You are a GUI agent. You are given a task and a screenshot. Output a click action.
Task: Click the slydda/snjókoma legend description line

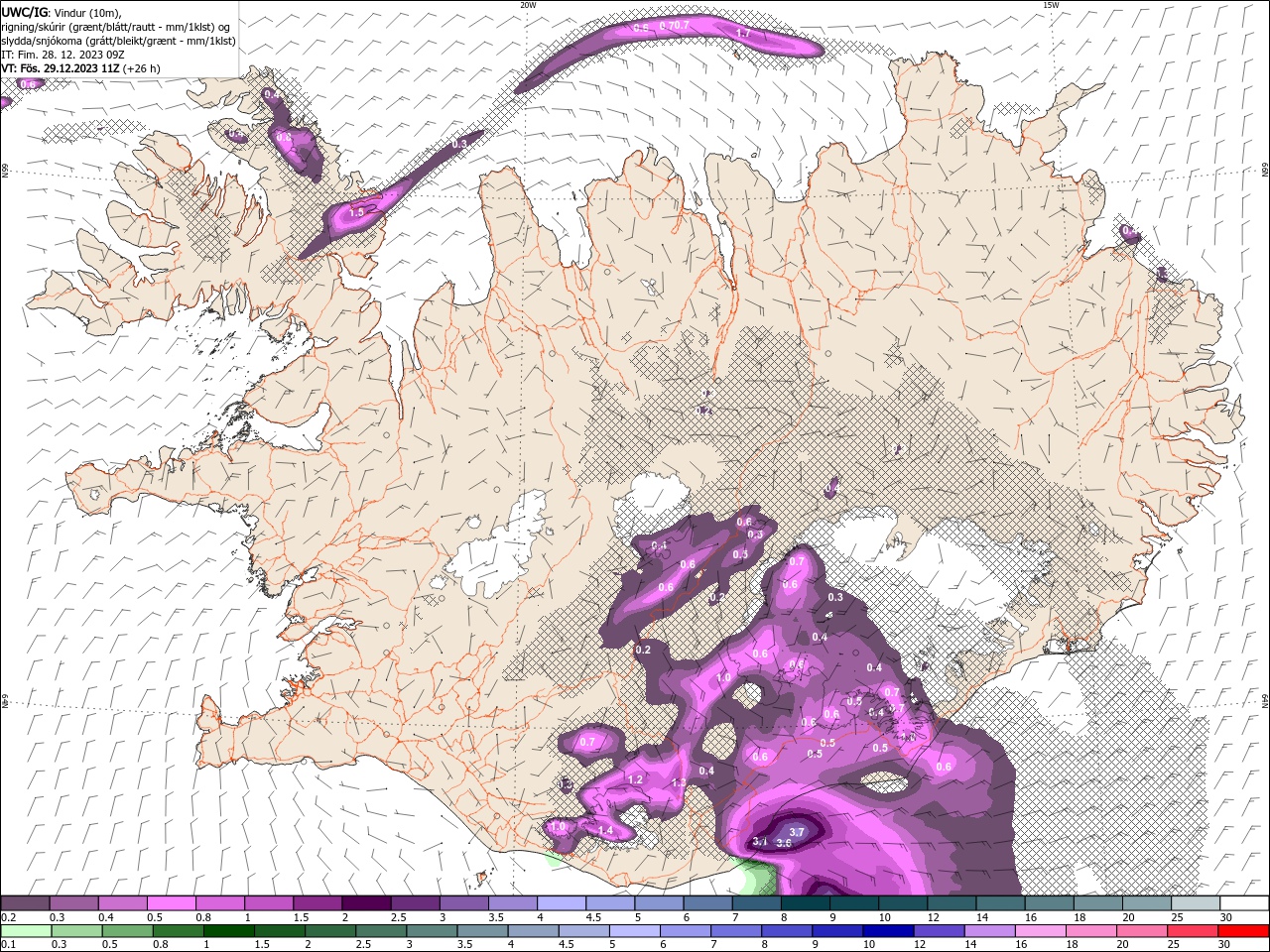pos(119,41)
